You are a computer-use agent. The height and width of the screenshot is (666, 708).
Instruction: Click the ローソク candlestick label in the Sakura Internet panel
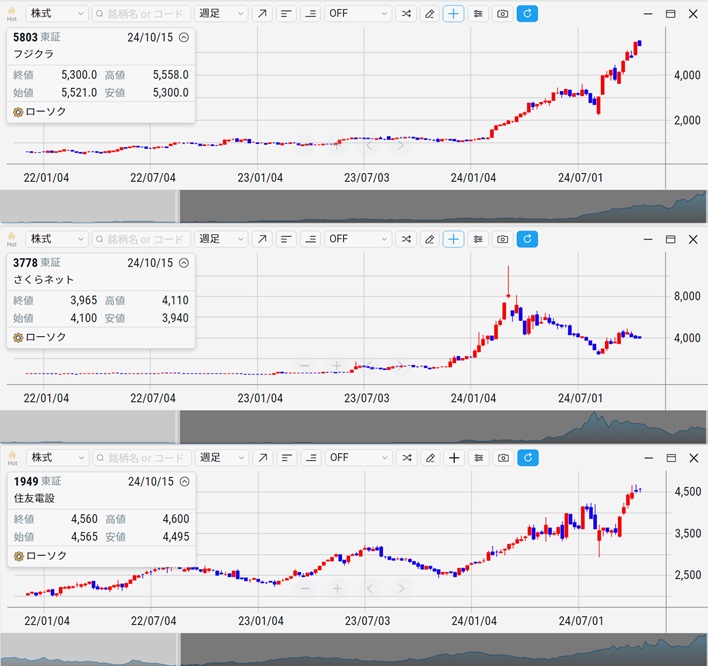tap(46, 337)
